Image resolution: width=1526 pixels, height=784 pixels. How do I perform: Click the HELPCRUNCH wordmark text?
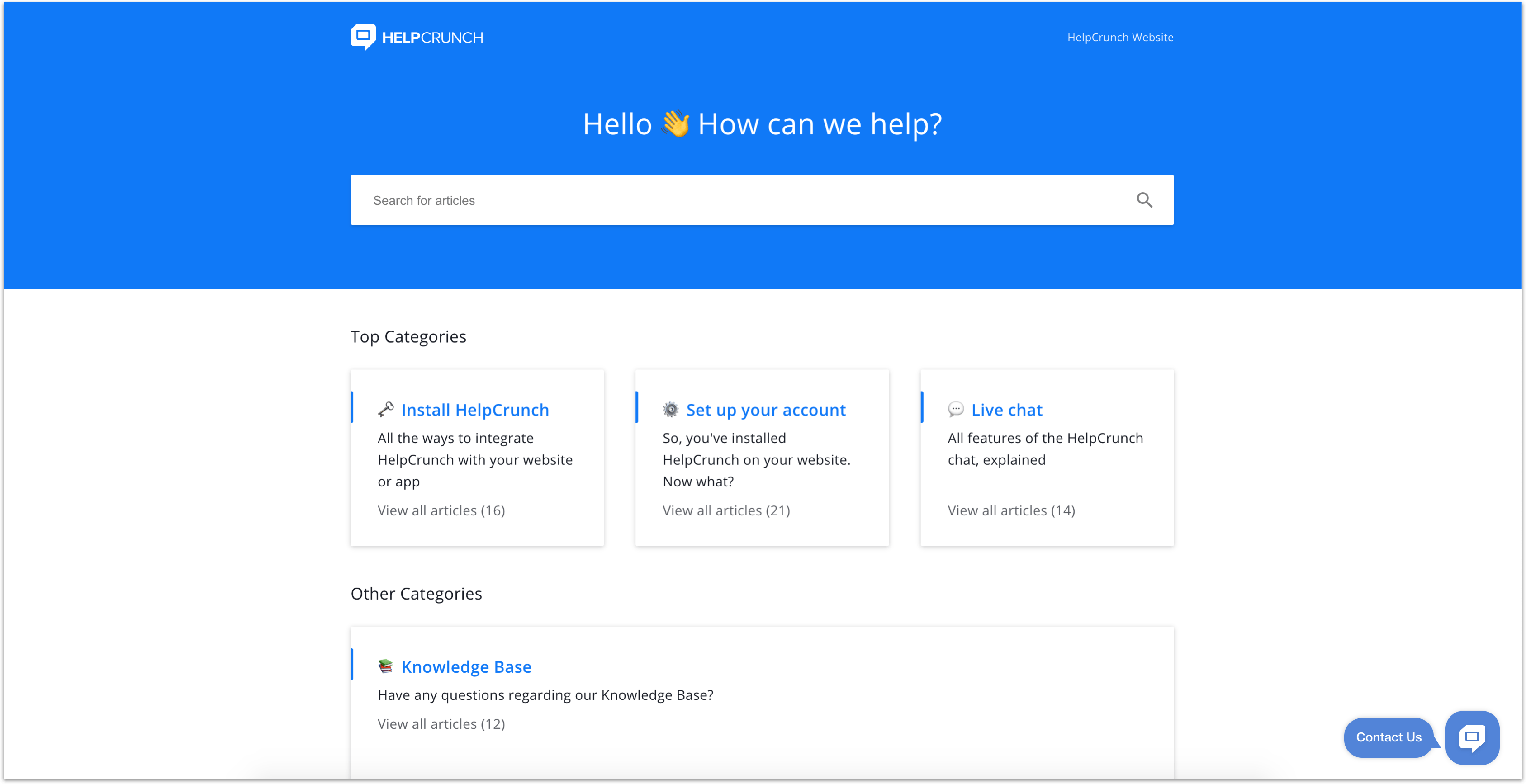pos(432,38)
